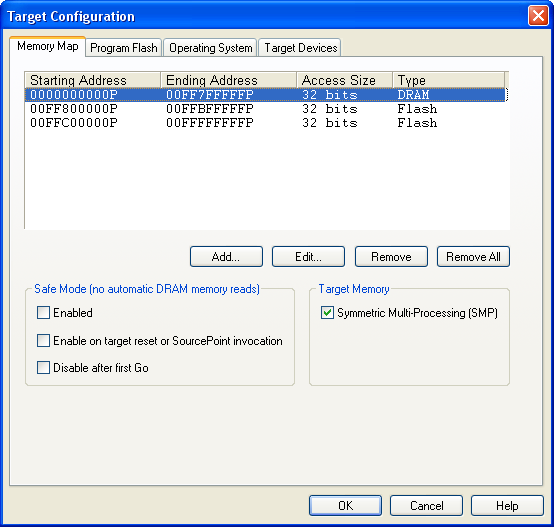Click the Flash type in 00FF800000P row

click(417, 109)
